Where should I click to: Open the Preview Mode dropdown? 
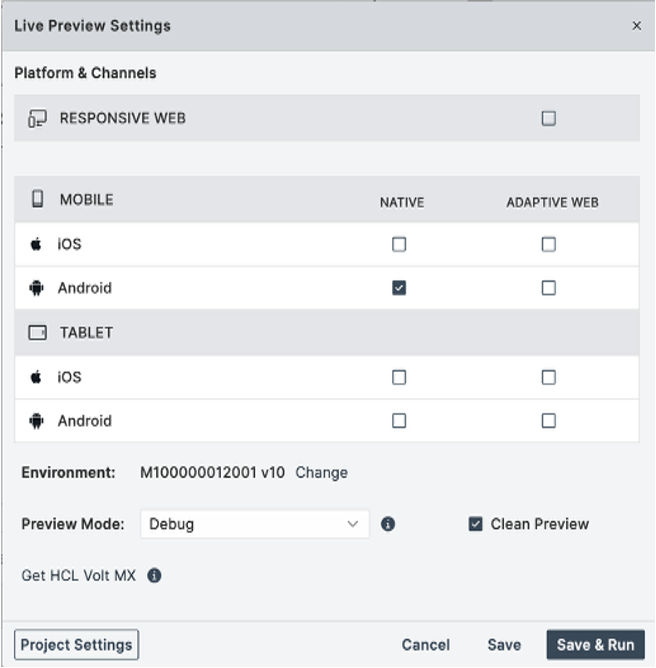(x=254, y=524)
